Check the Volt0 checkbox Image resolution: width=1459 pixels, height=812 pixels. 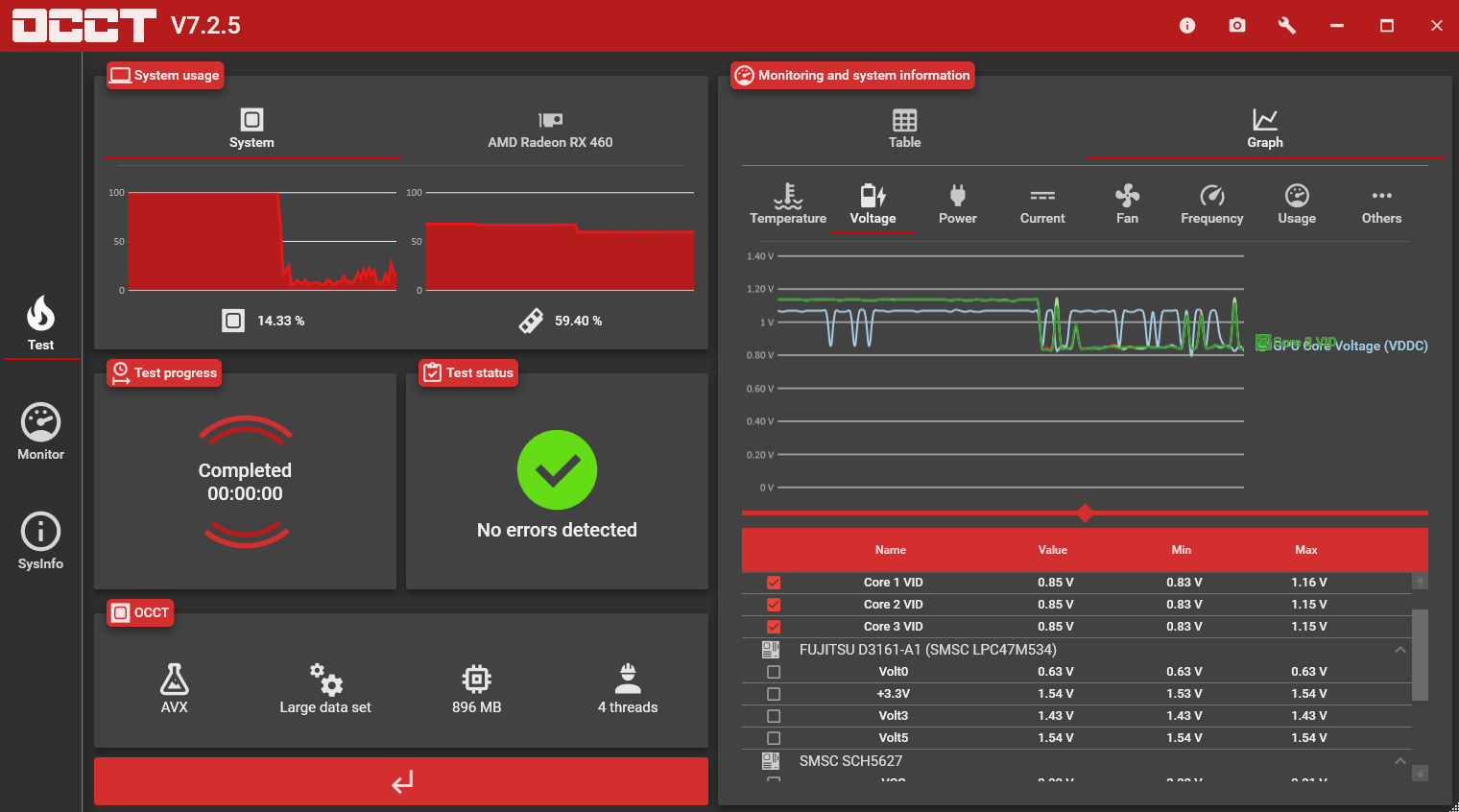[774, 672]
